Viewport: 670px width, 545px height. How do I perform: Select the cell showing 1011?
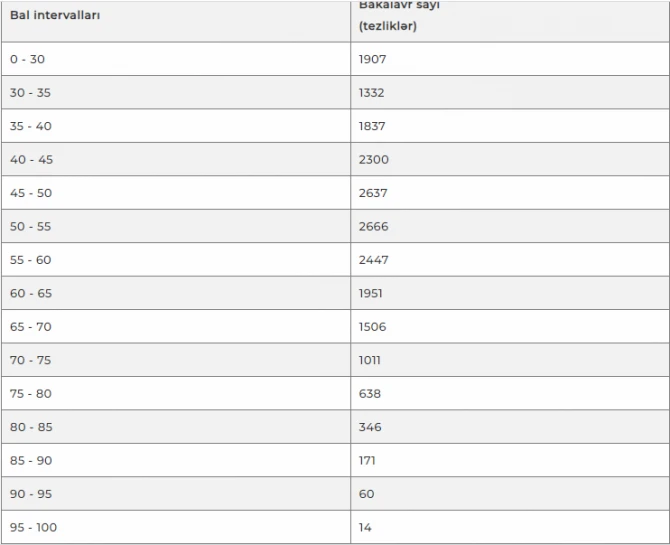(x=510, y=360)
